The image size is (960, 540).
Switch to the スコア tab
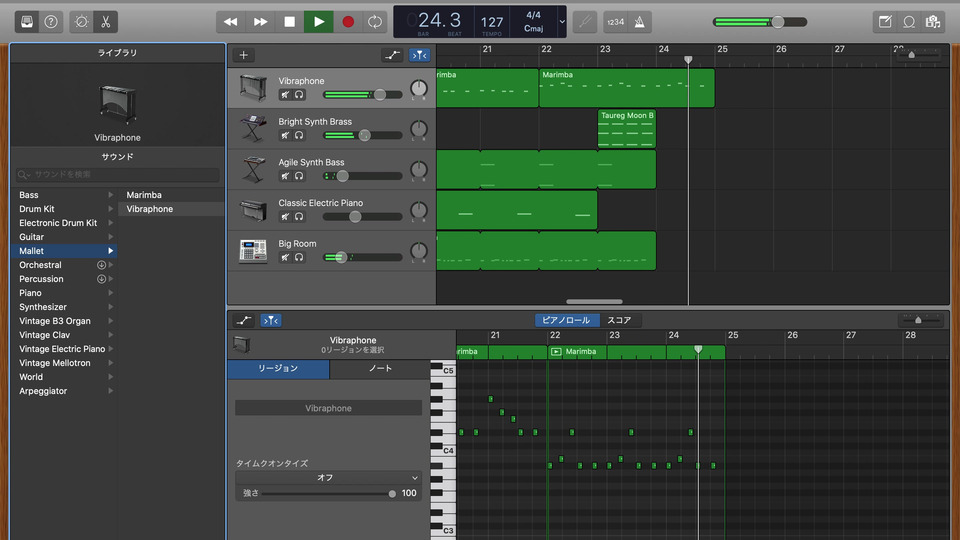pos(619,320)
